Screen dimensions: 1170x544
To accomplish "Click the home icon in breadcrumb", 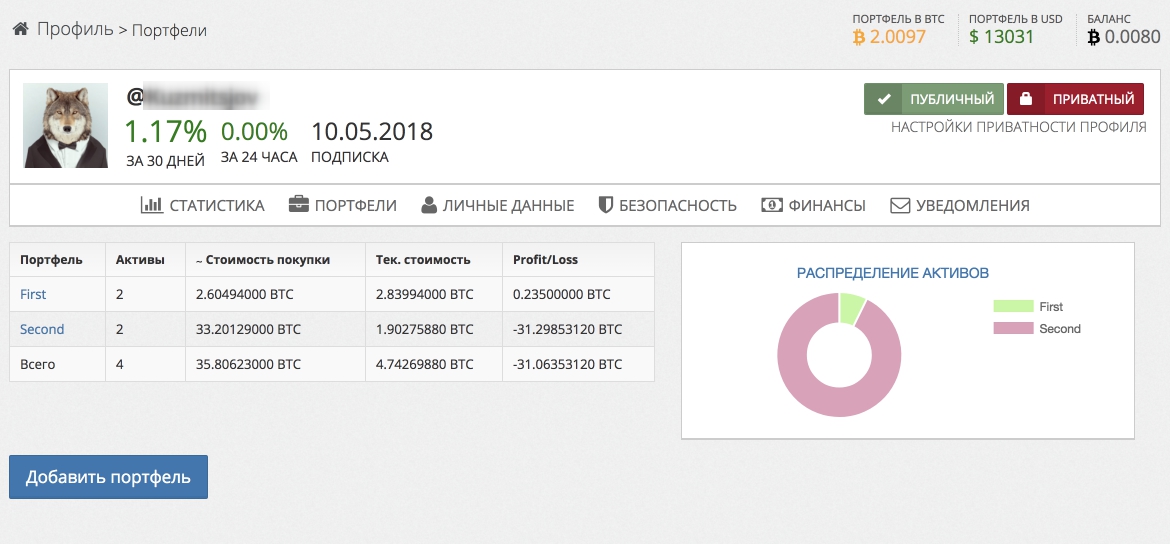I will pos(20,29).
